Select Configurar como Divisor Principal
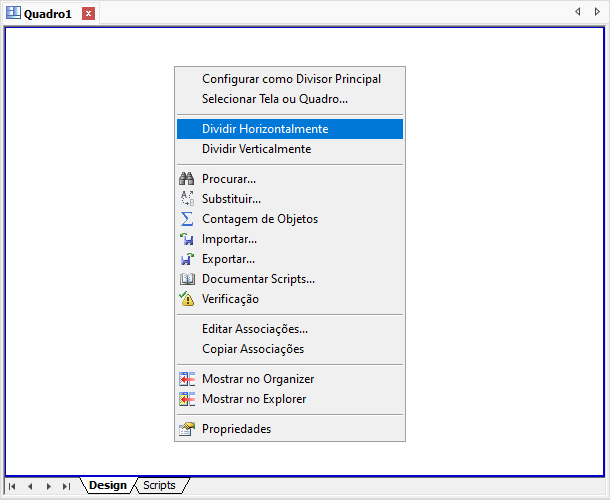The image size is (610, 500). 291,79
